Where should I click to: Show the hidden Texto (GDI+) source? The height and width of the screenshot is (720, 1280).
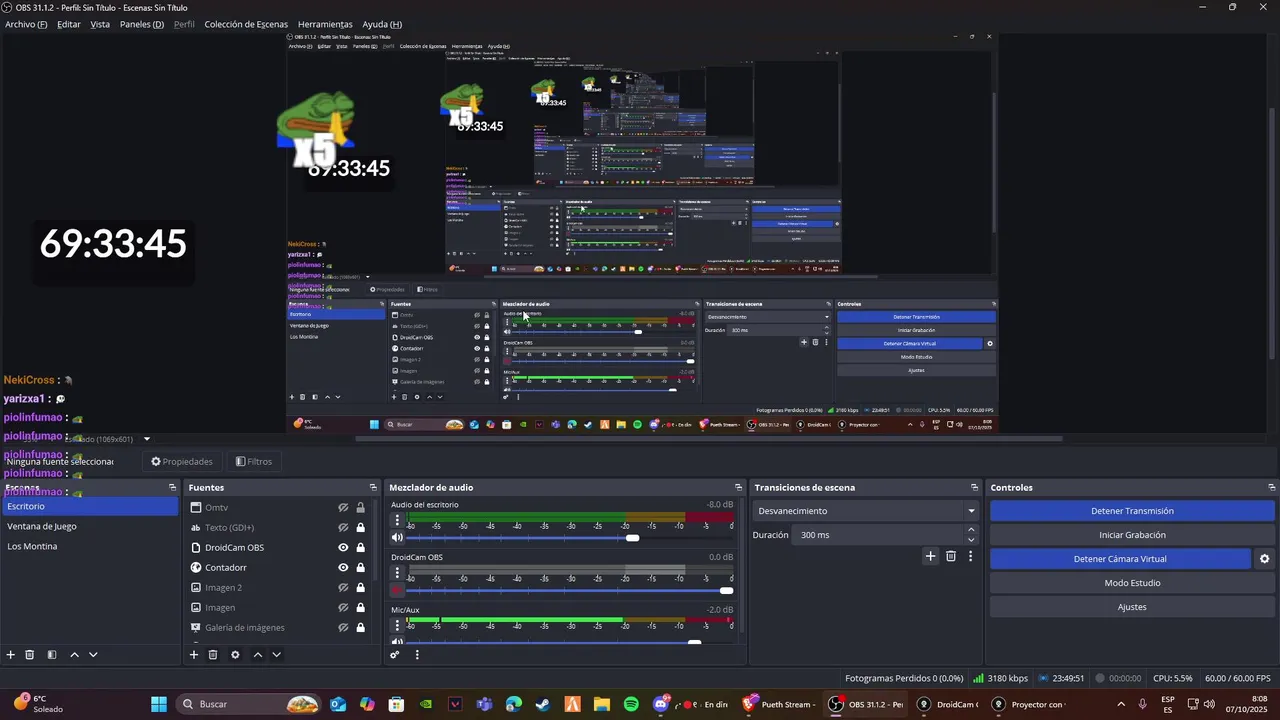click(343, 528)
